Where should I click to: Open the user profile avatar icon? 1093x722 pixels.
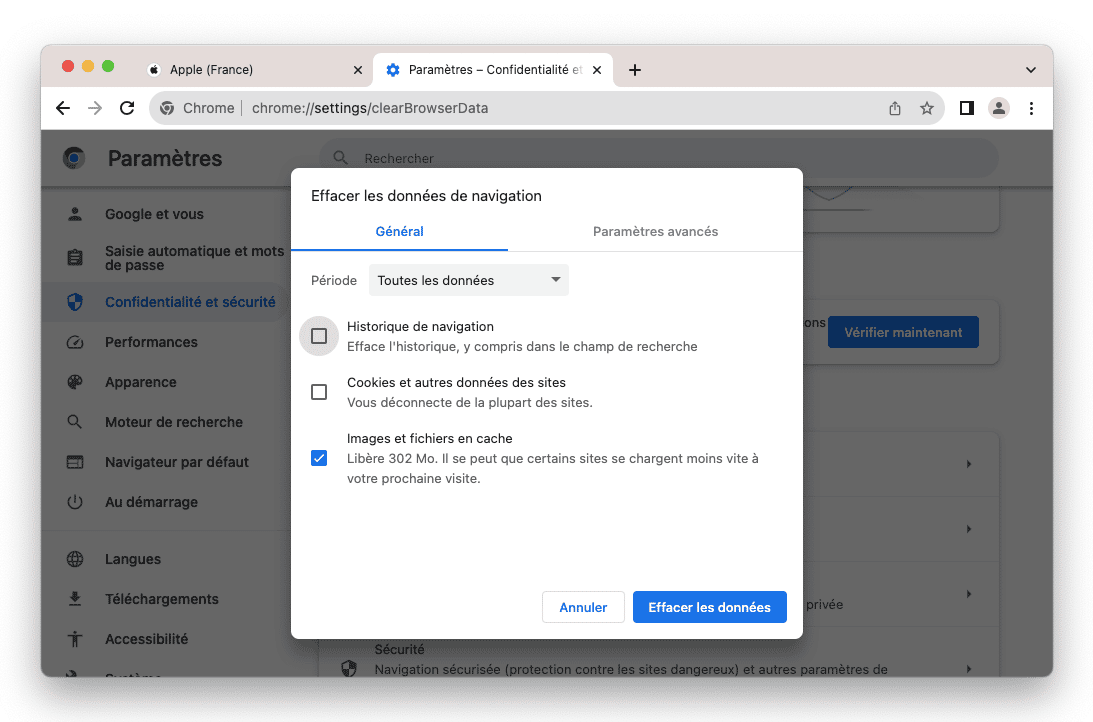(x=998, y=108)
